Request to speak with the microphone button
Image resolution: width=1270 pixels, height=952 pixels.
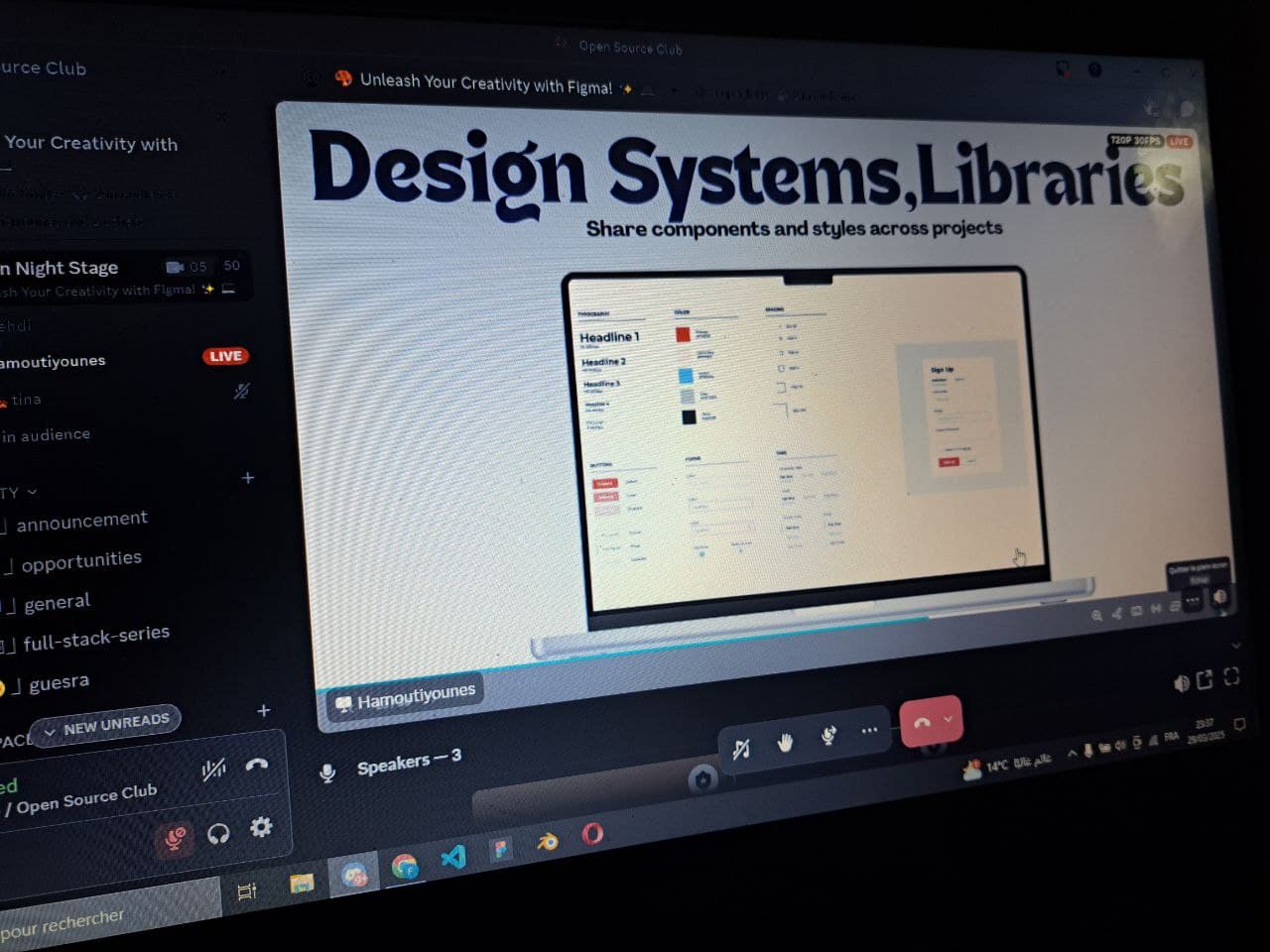pyautogui.click(x=827, y=736)
